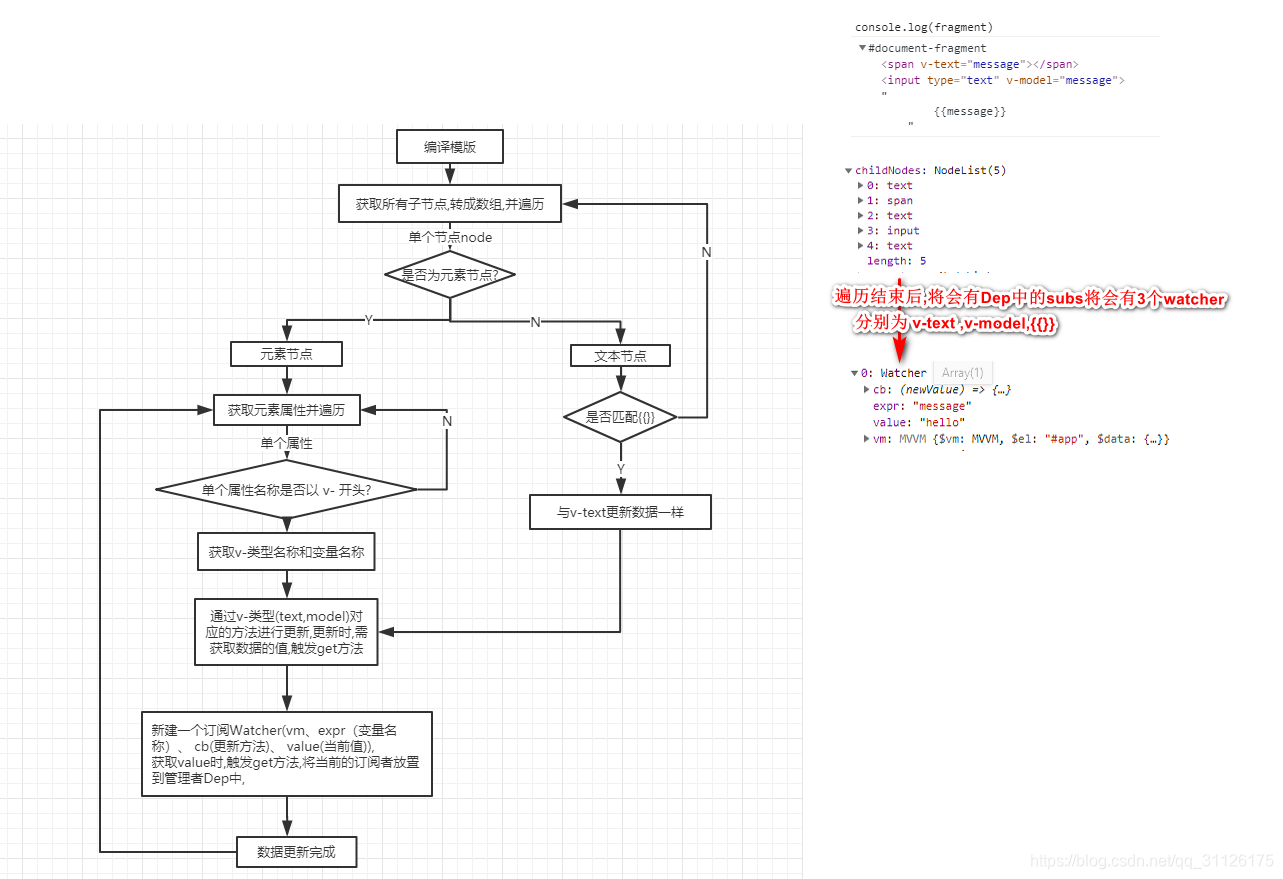The width and height of the screenshot is (1283, 879).
Task: Click the Array(1) tooltip label
Action: tap(962, 373)
